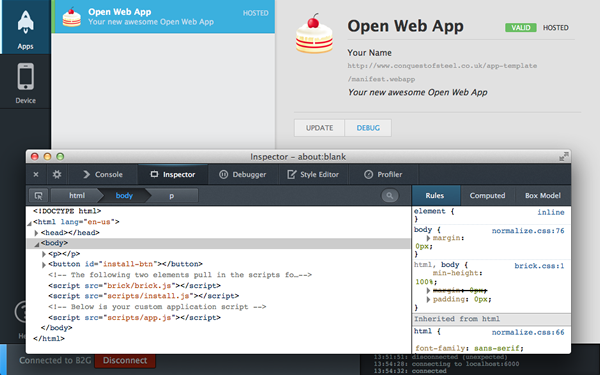
Task: Select the Box Model sidebar tab
Action: tap(543, 196)
